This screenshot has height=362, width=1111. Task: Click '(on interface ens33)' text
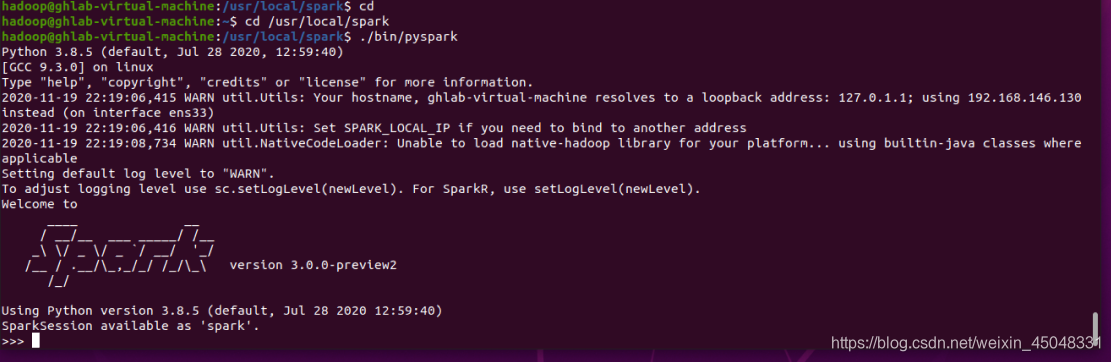[x=138, y=113]
